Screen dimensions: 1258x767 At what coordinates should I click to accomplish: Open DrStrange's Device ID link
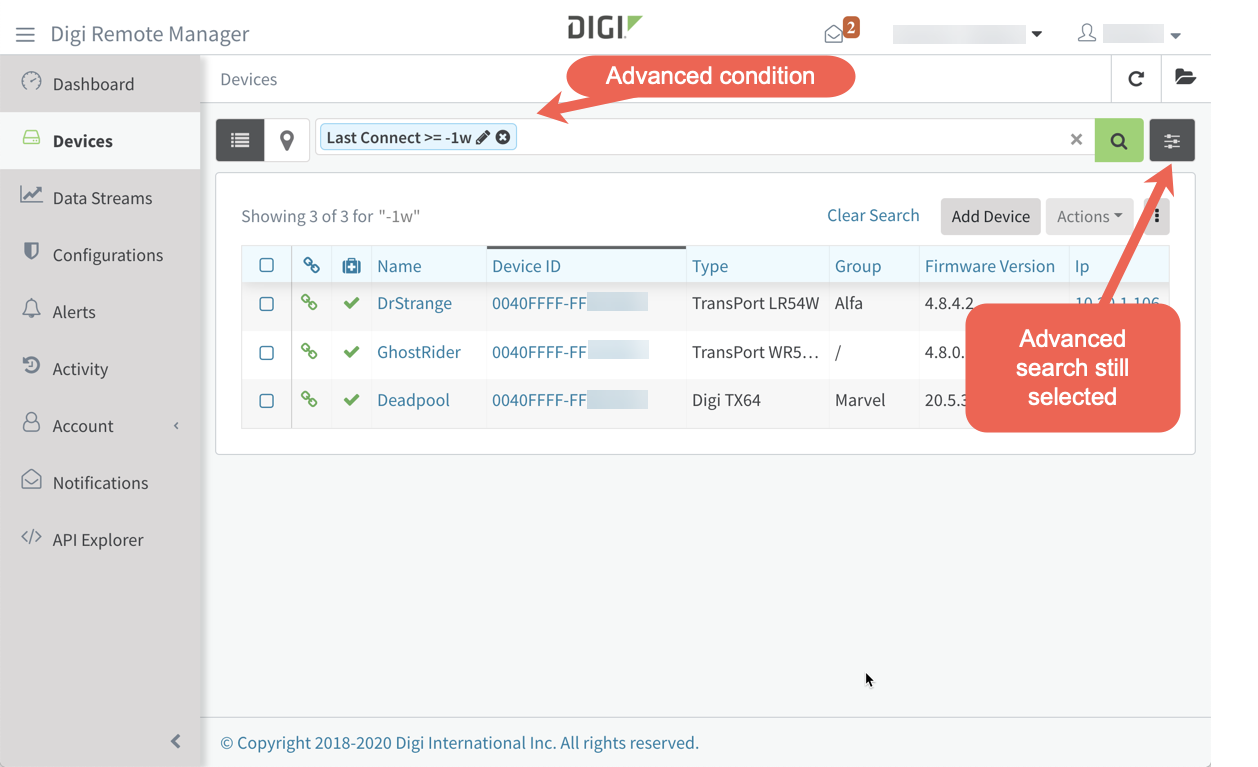tap(570, 303)
